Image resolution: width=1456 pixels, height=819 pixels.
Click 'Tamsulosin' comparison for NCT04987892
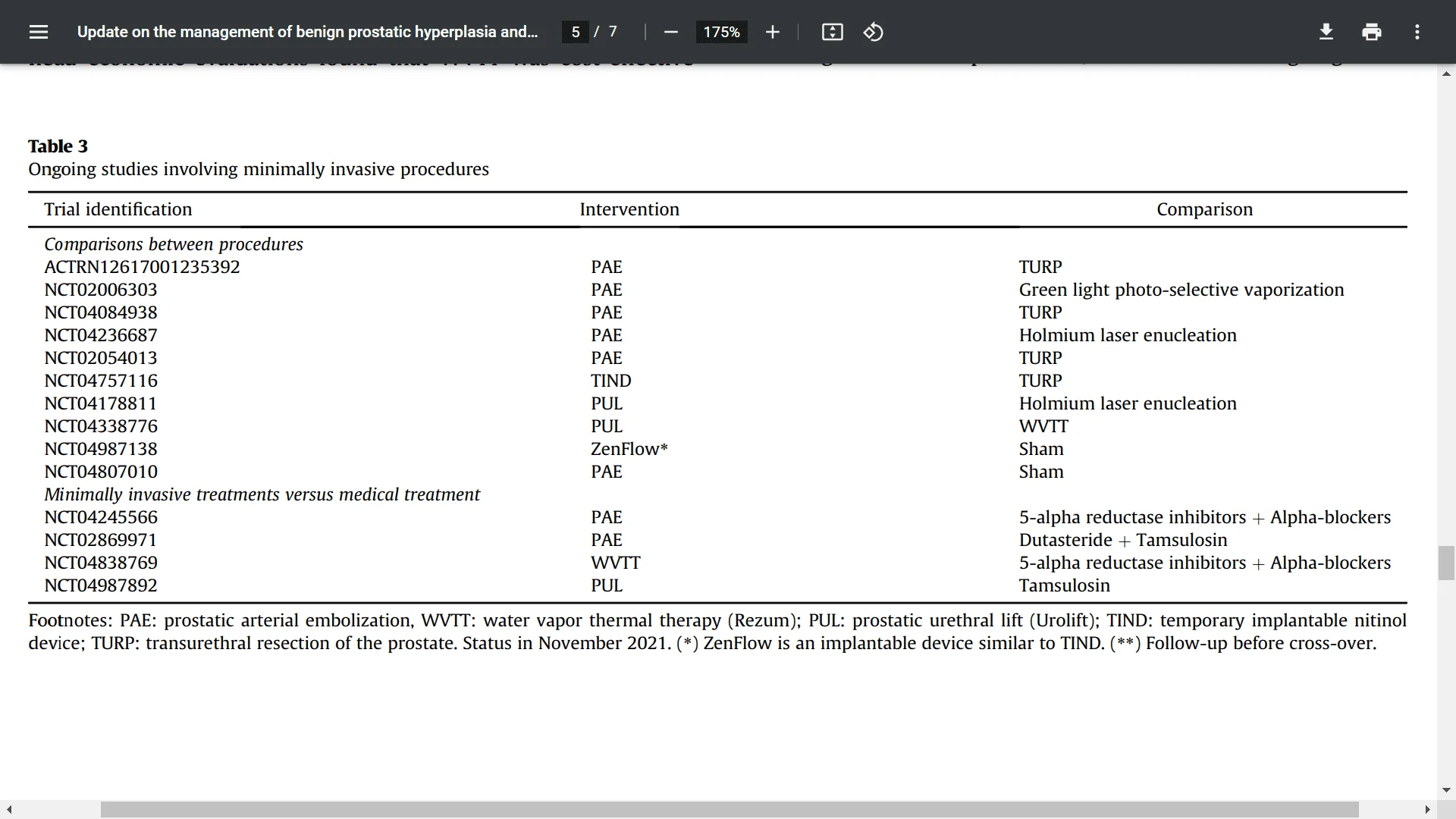tap(1065, 585)
